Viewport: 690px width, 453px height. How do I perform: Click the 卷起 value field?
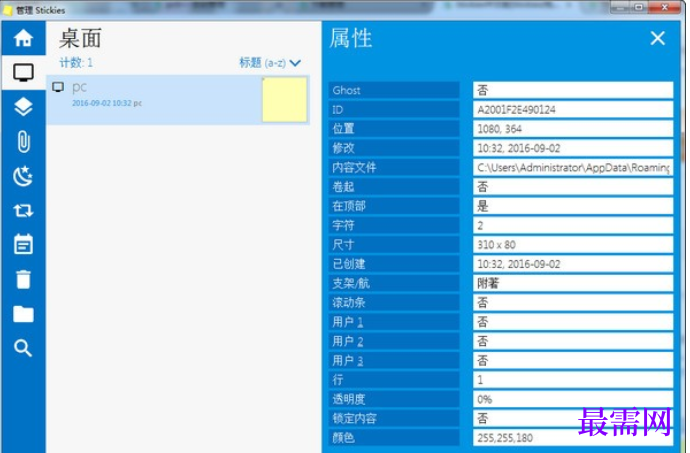[x=573, y=187]
